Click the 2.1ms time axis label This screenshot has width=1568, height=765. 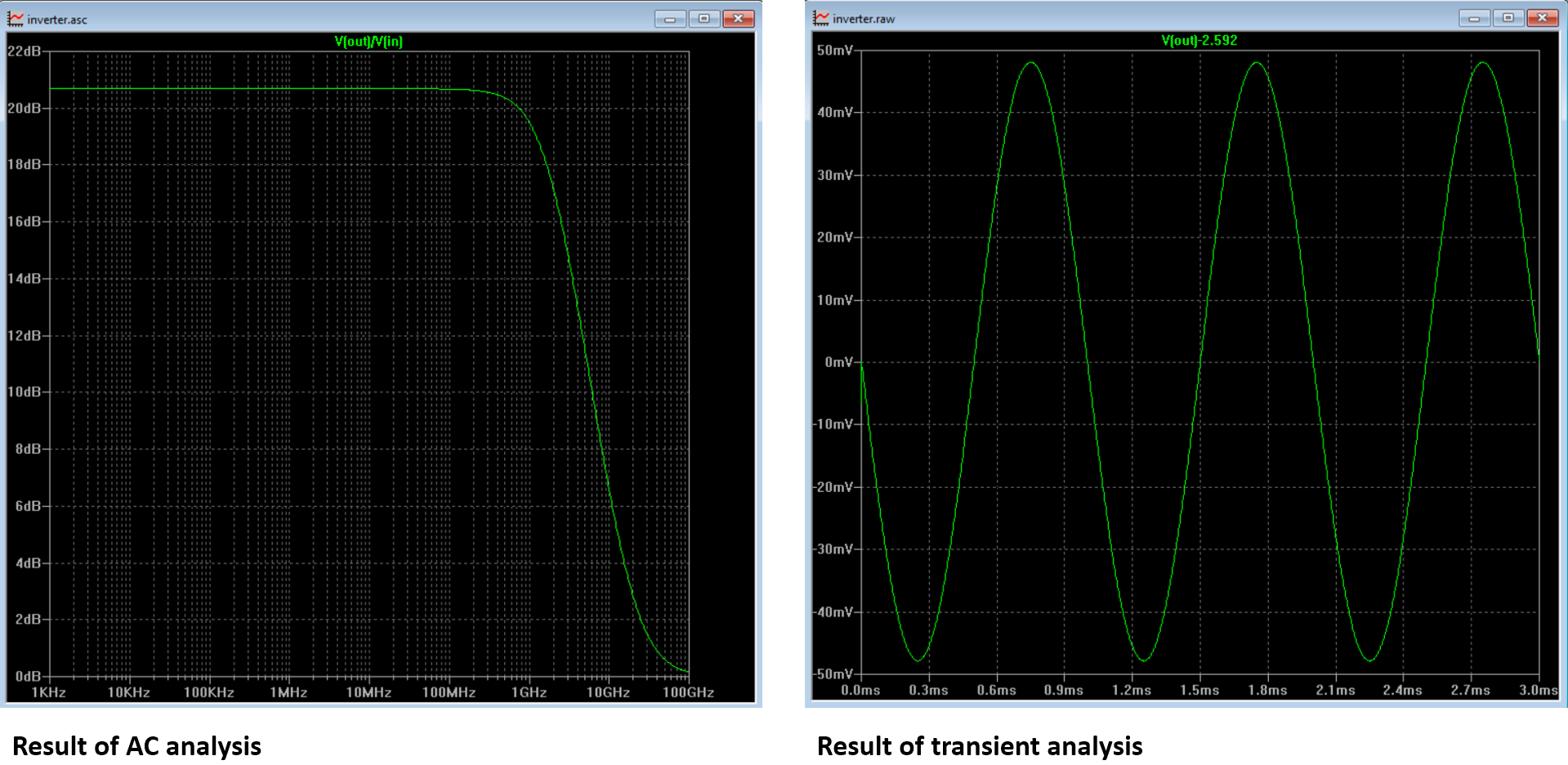[x=1335, y=690]
